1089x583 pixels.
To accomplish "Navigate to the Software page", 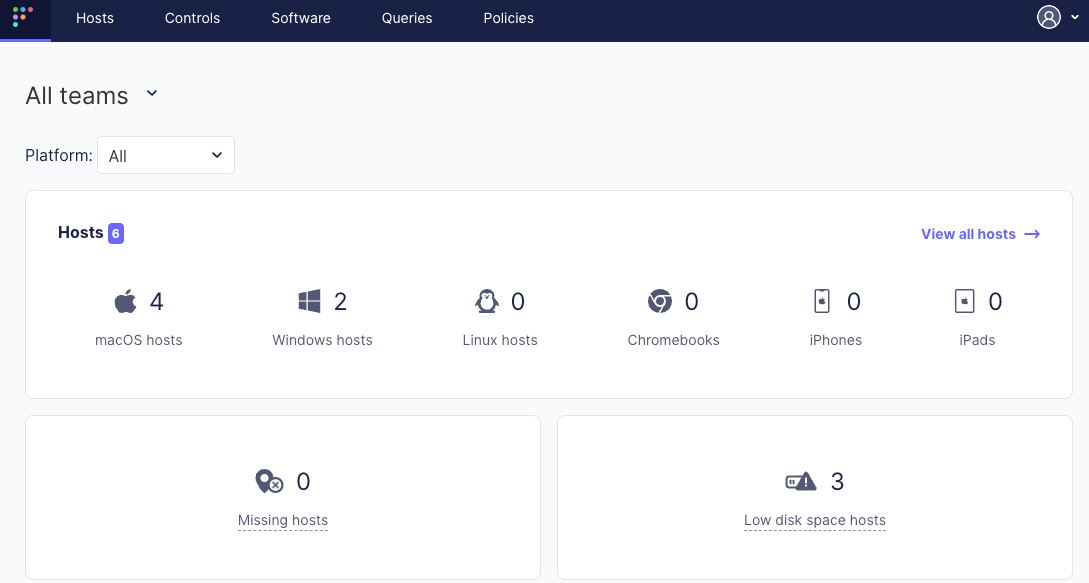I will [x=300, y=17].
